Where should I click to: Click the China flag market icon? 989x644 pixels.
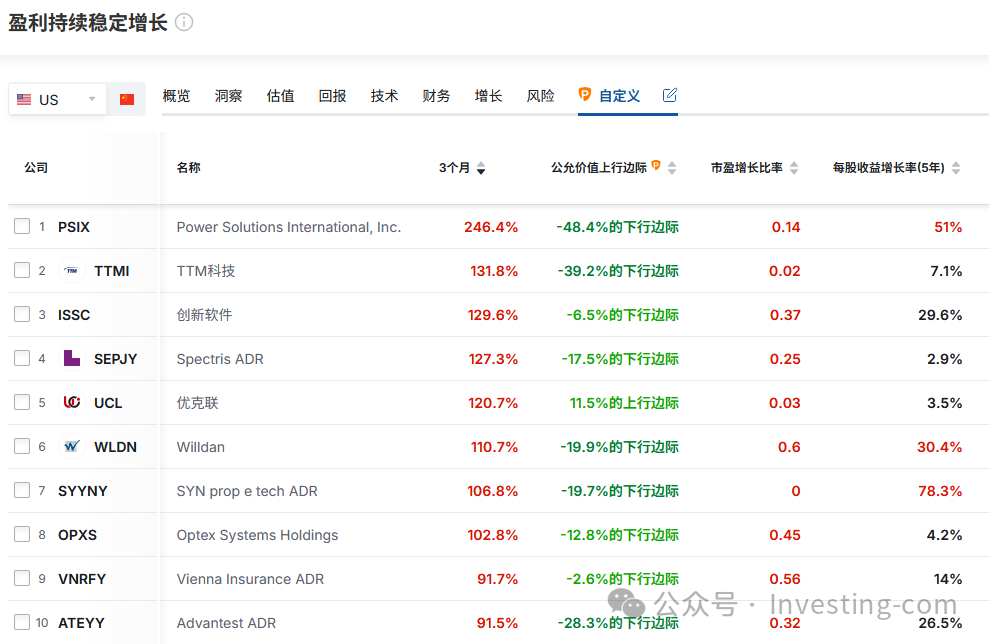pyautogui.click(x=127, y=99)
